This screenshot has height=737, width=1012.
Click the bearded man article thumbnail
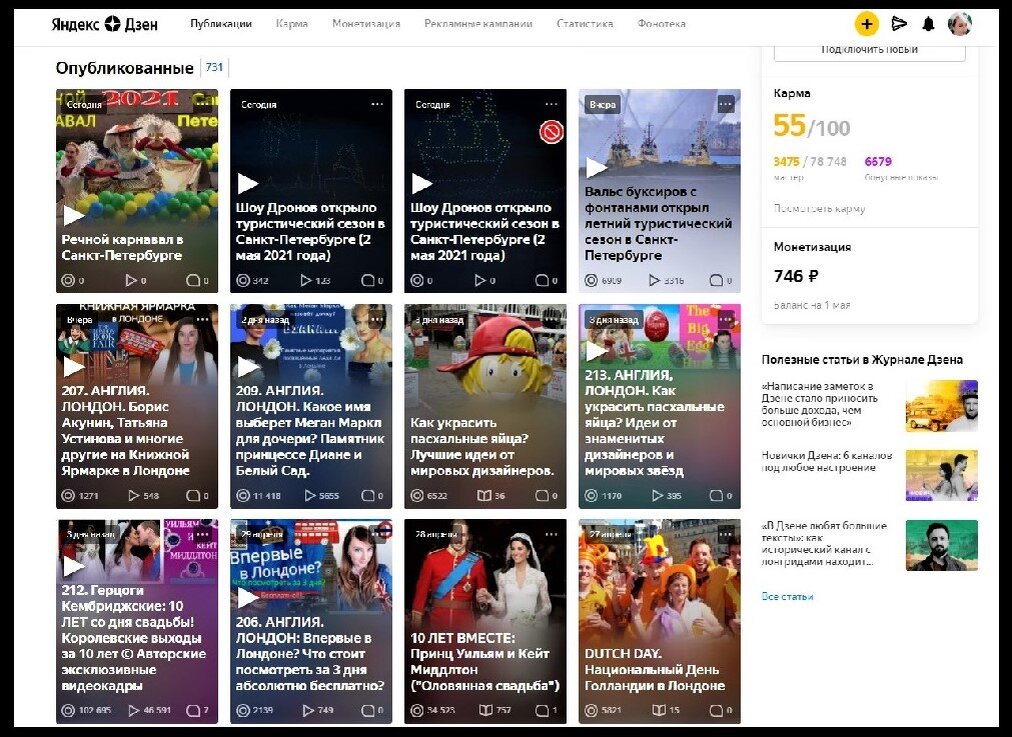[x=942, y=545]
